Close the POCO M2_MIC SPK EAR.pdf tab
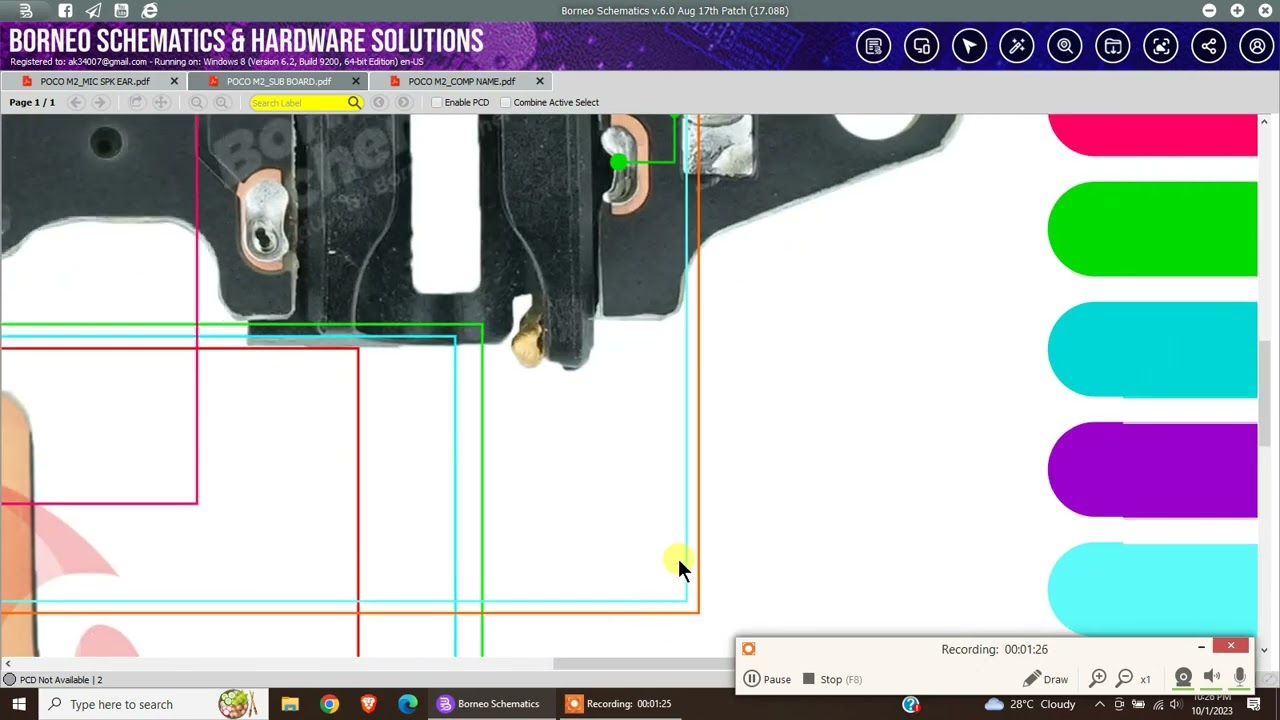Viewport: 1280px width, 720px height. [174, 81]
